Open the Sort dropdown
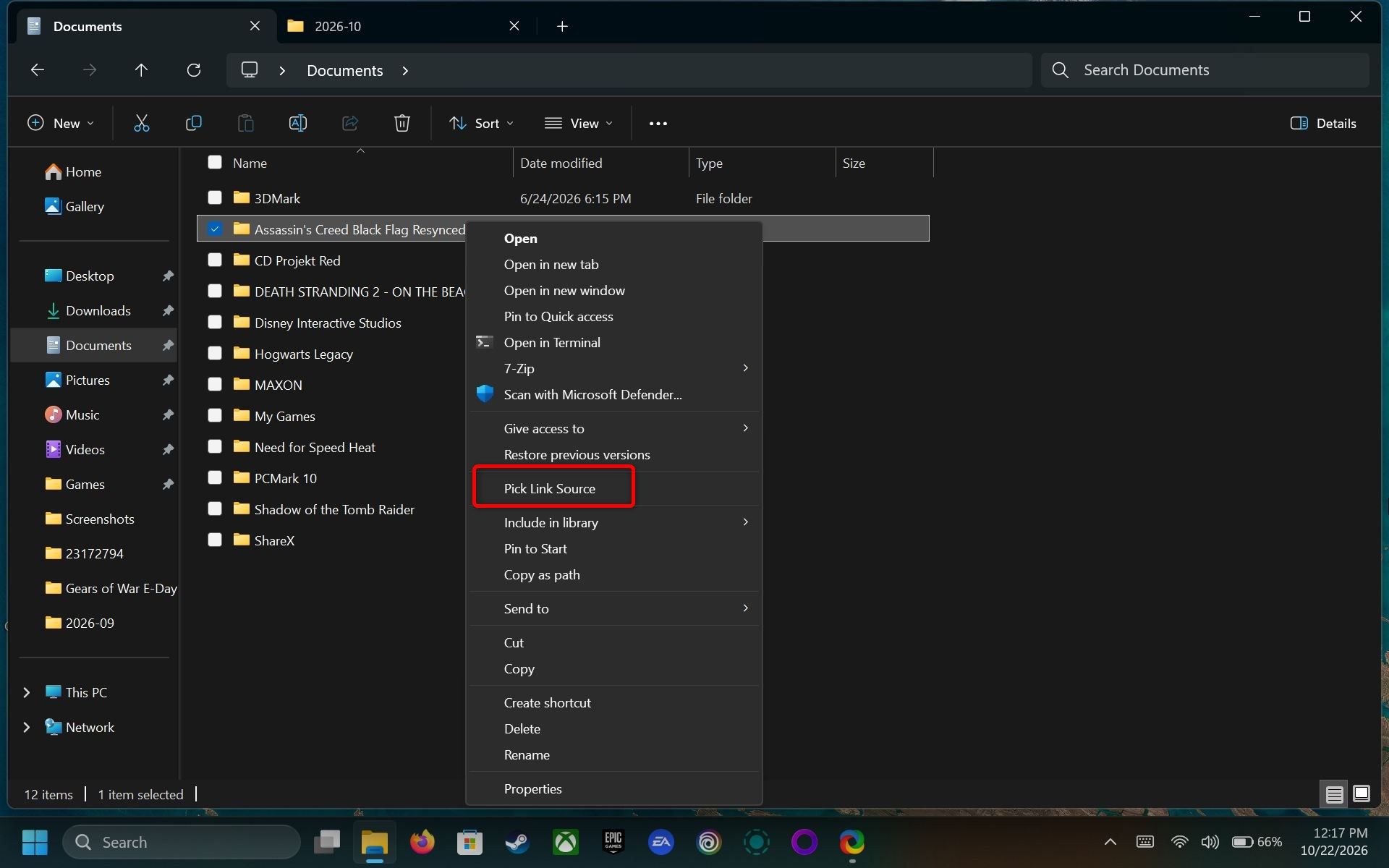Screen dimensions: 1389x868 [x=481, y=124]
